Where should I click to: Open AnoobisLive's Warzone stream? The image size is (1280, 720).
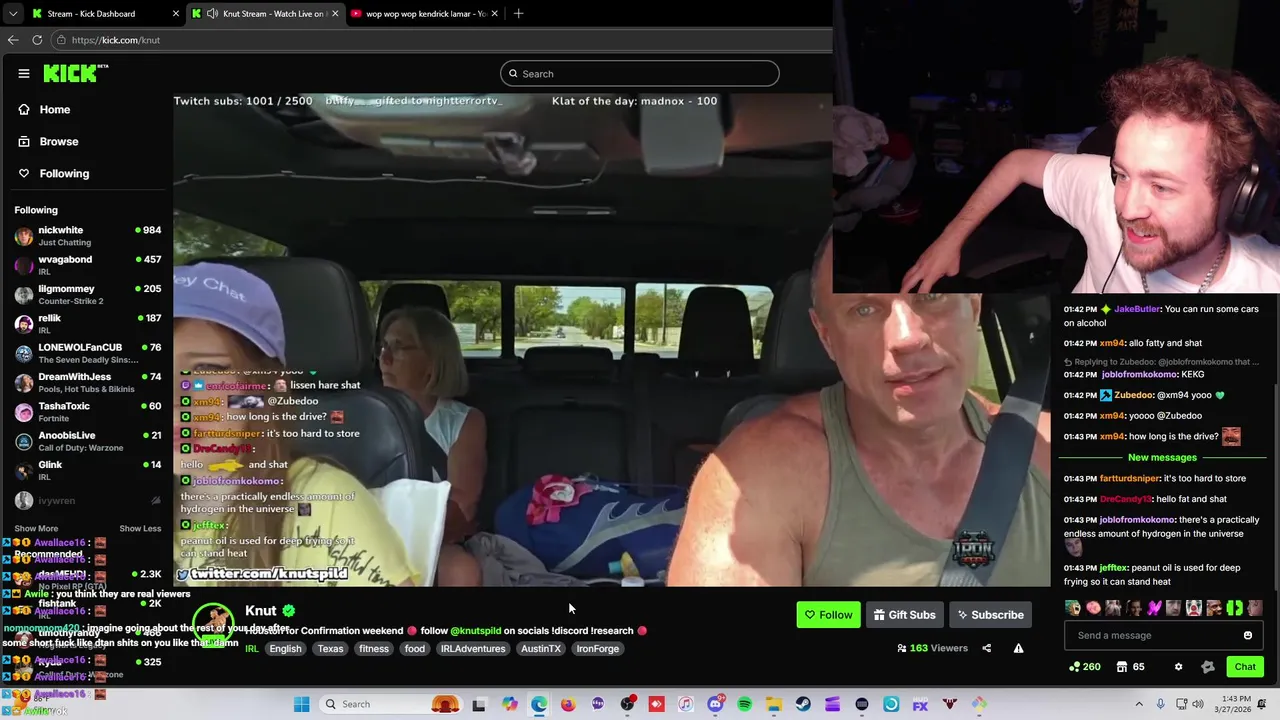[88, 441]
